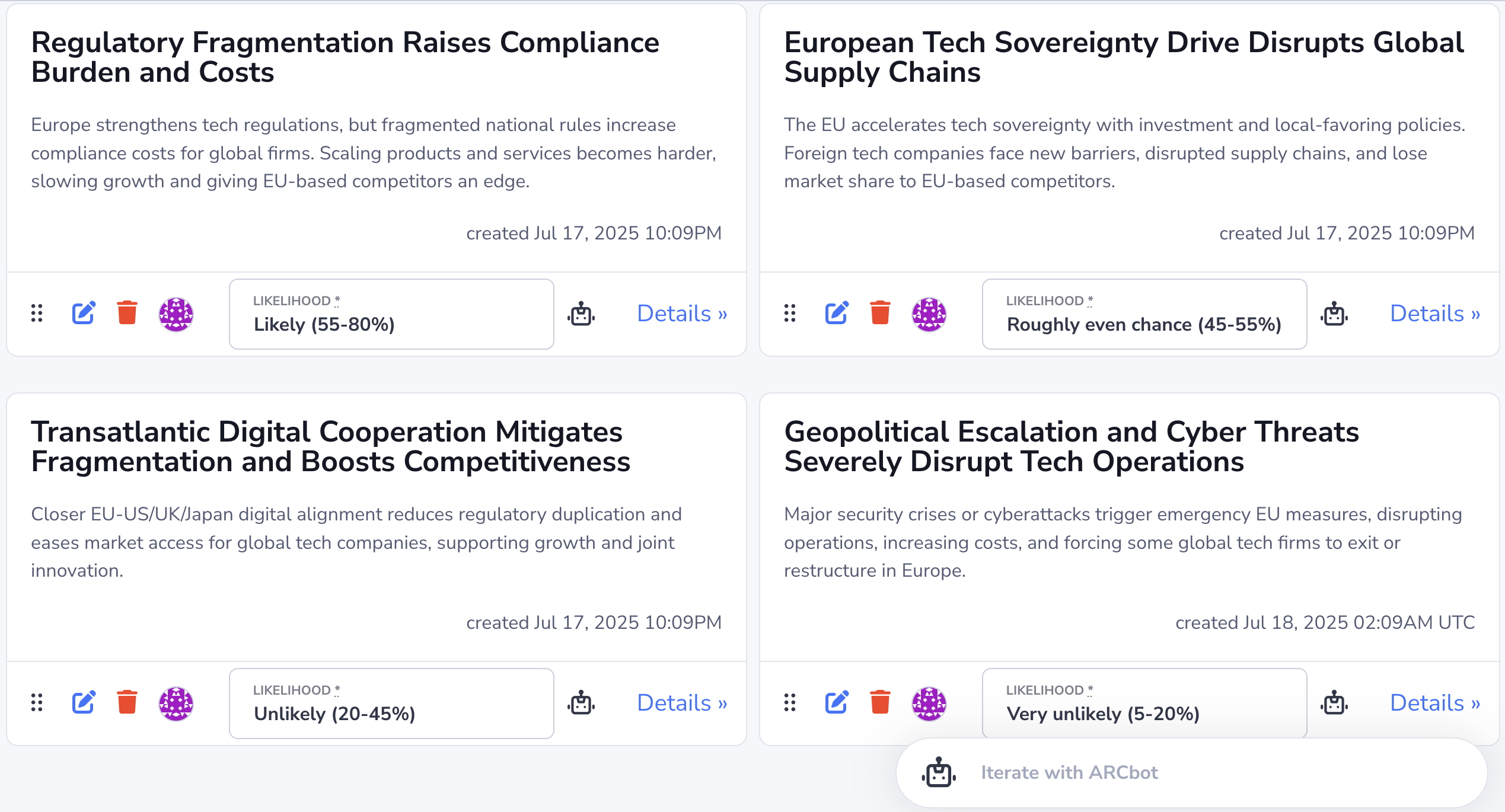Image resolution: width=1505 pixels, height=812 pixels.
Task: Open the Very unlikely (5-20%) likelihood dropdown
Action: coord(1144,704)
